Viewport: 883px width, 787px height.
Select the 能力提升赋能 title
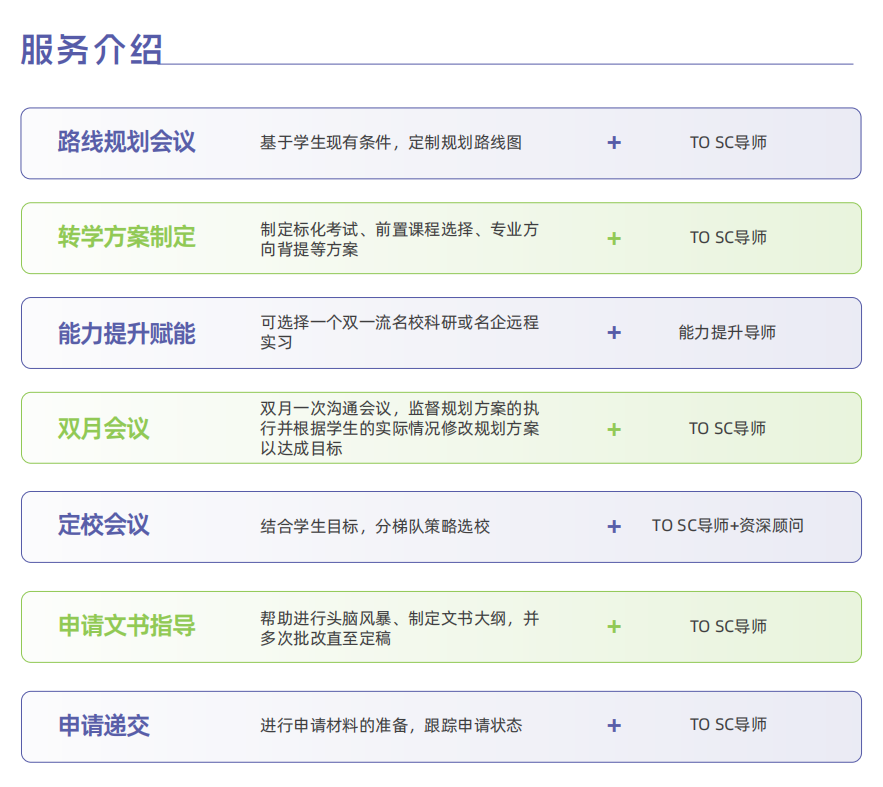click(126, 333)
